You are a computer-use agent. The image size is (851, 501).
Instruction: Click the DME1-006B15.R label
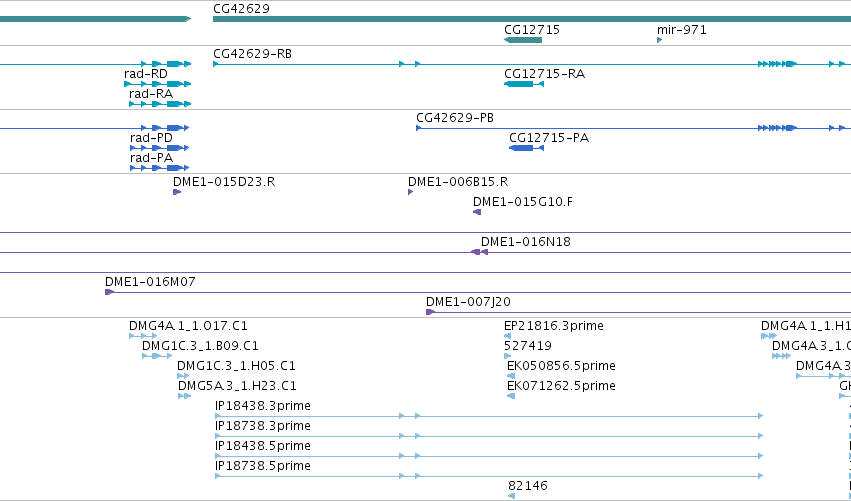click(x=458, y=182)
